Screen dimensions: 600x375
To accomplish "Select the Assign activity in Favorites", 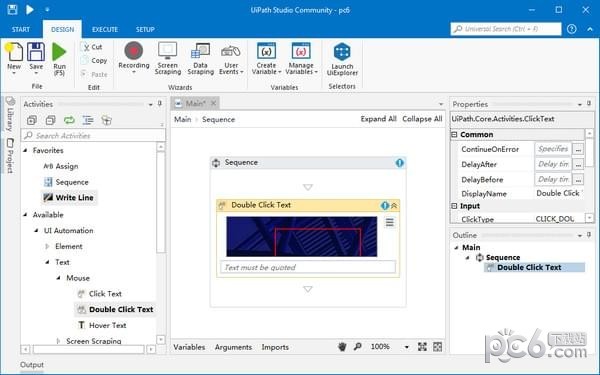I will tap(61, 166).
